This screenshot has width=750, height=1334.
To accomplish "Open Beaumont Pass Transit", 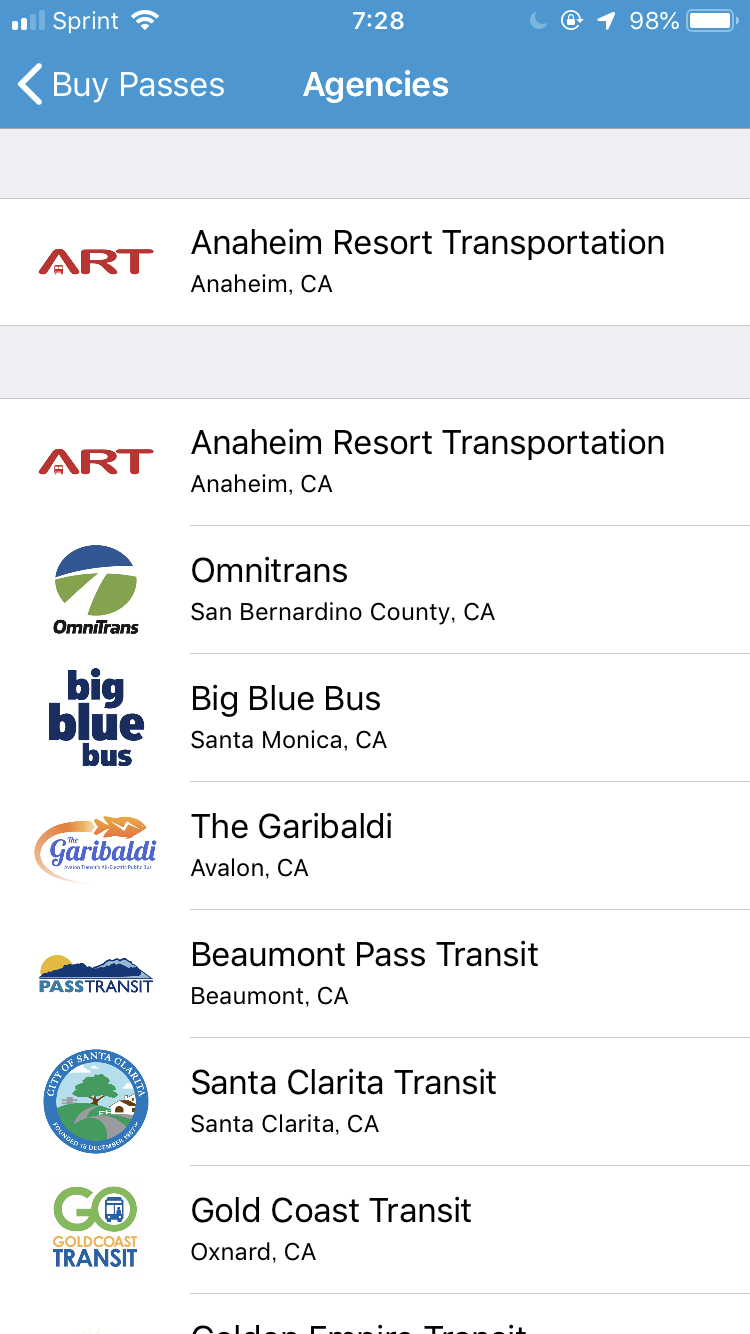I will pyautogui.click(x=375, y=974).
